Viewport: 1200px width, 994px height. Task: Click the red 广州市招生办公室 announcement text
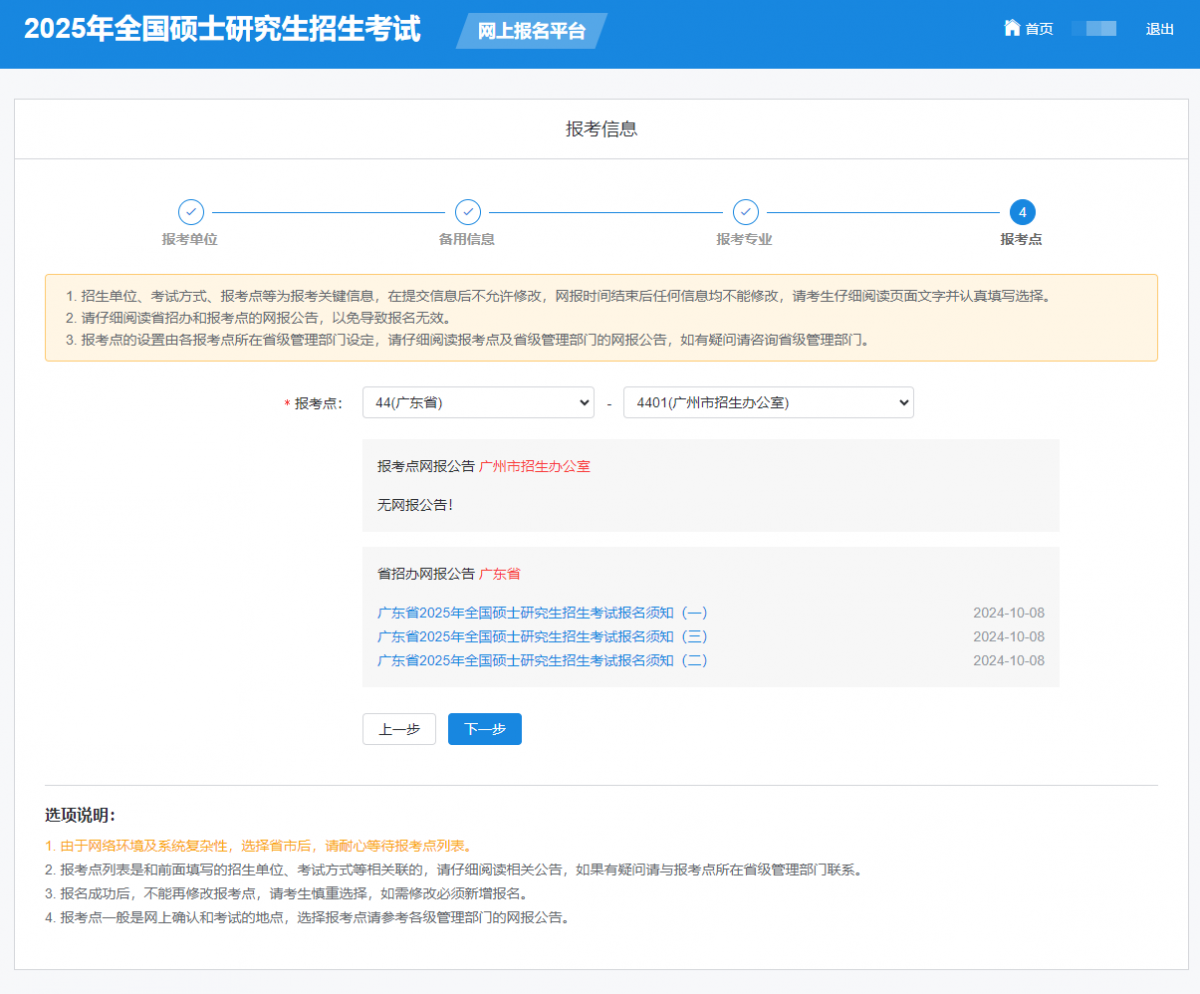tap(535, 466)
